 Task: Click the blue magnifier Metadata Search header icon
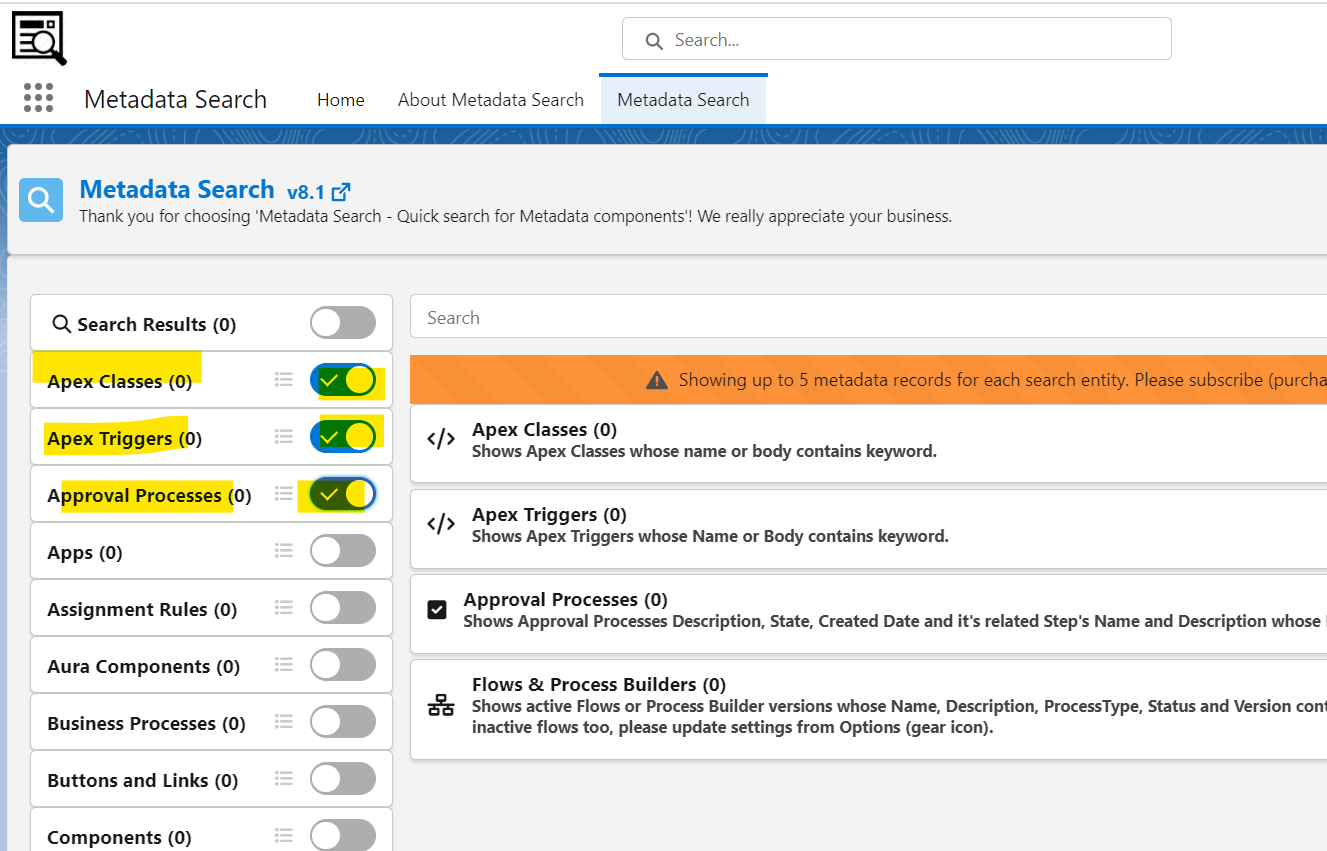pyautogui.click(x=41, y=200)
